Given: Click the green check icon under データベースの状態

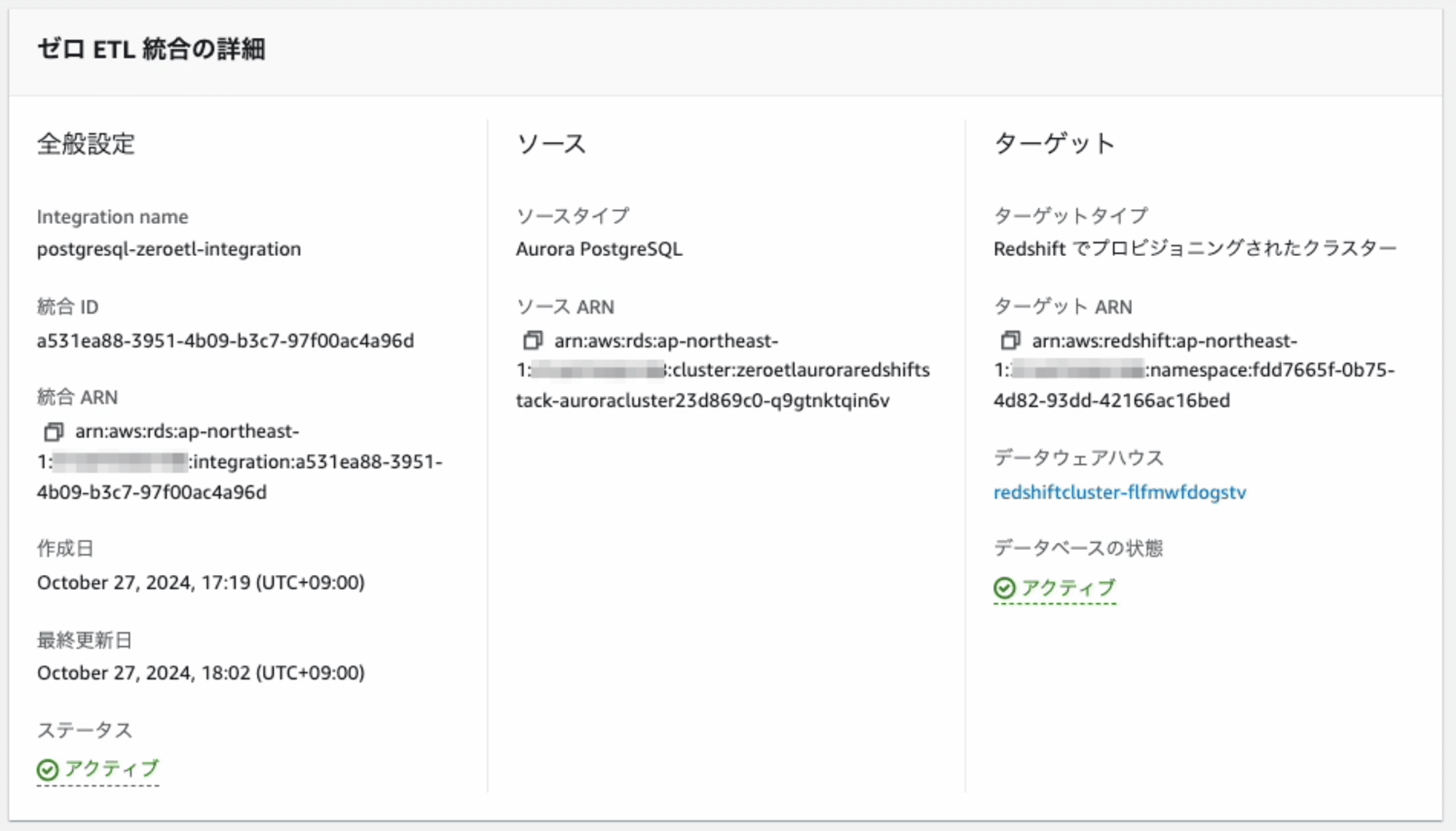Looking at the screenshot, I should point(1004,588).
